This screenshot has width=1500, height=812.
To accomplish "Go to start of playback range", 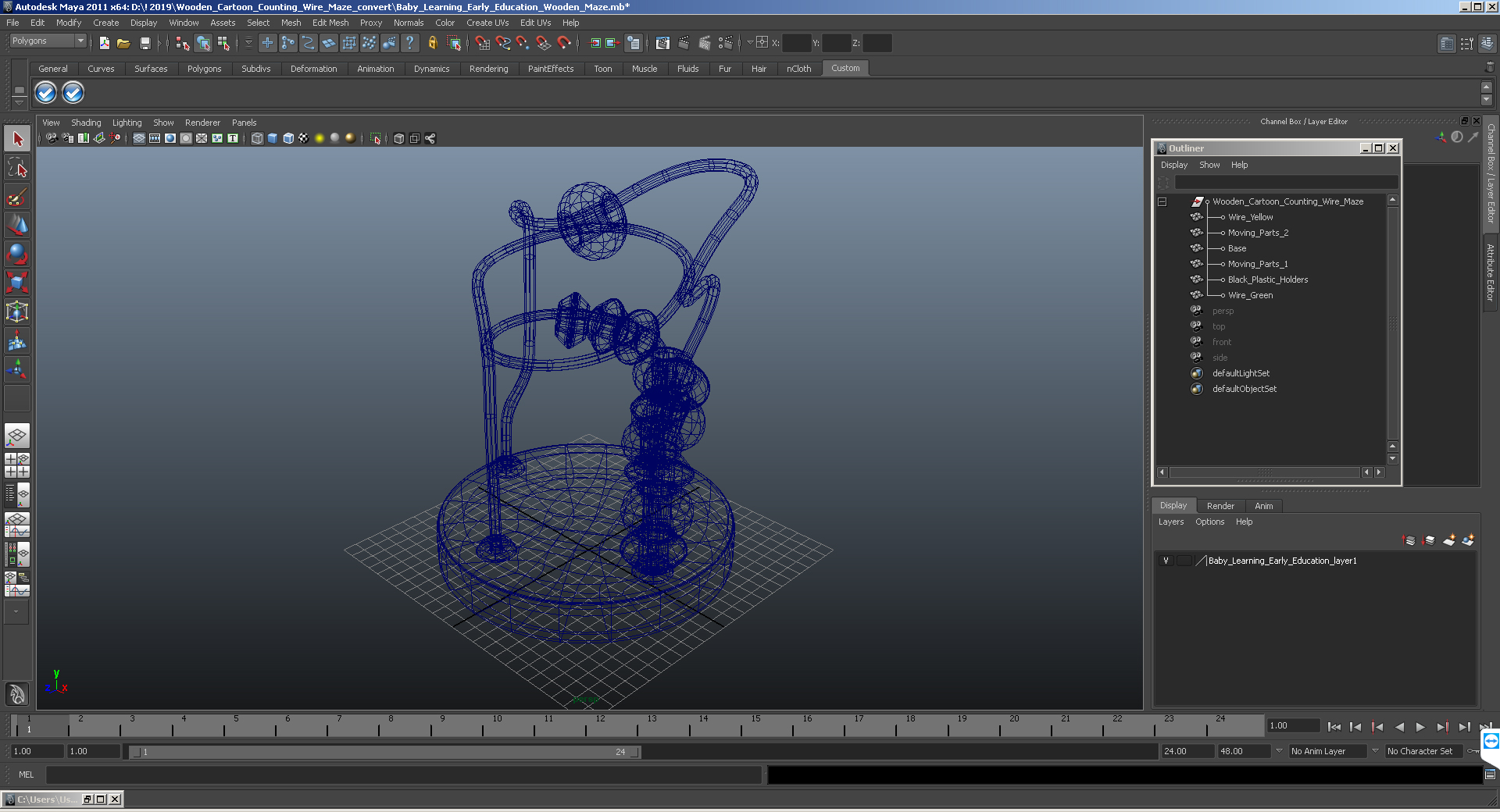I will pos(1334,727).
